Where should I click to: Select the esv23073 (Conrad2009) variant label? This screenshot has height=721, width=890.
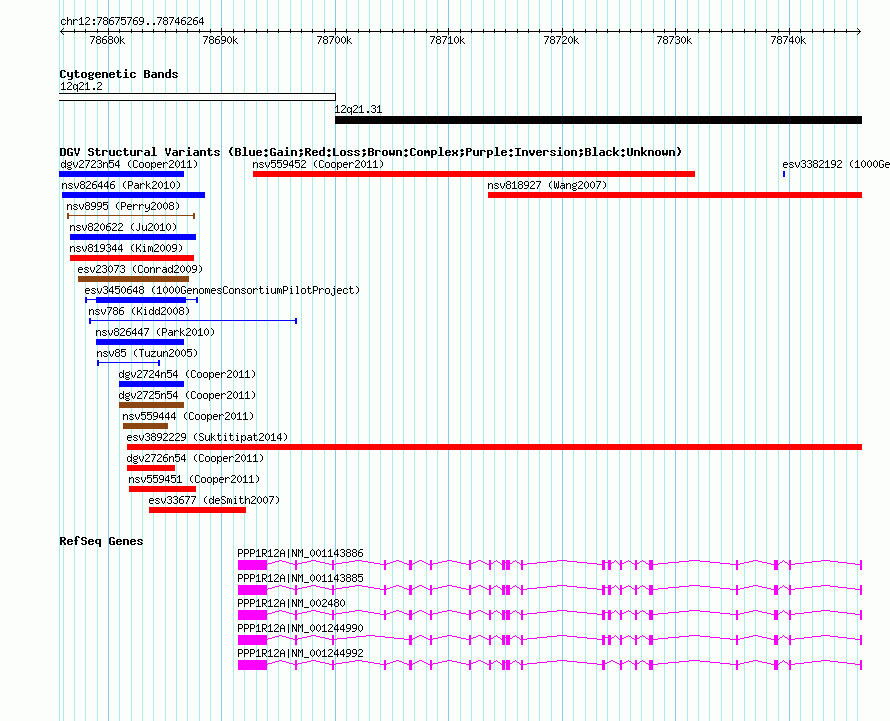coord(140,269)
